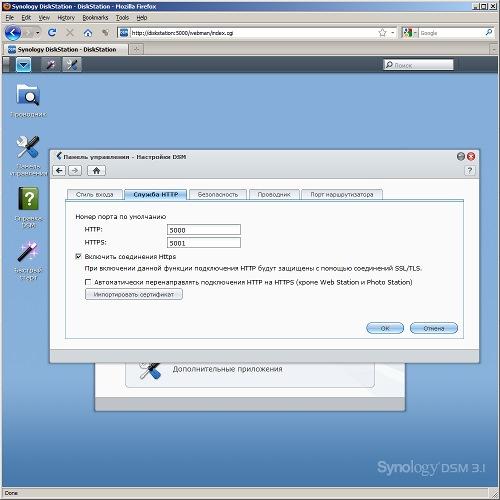The image size is (500, 500).
Task: Close the DSM settings dialog with red X
Action: (471, 156)
